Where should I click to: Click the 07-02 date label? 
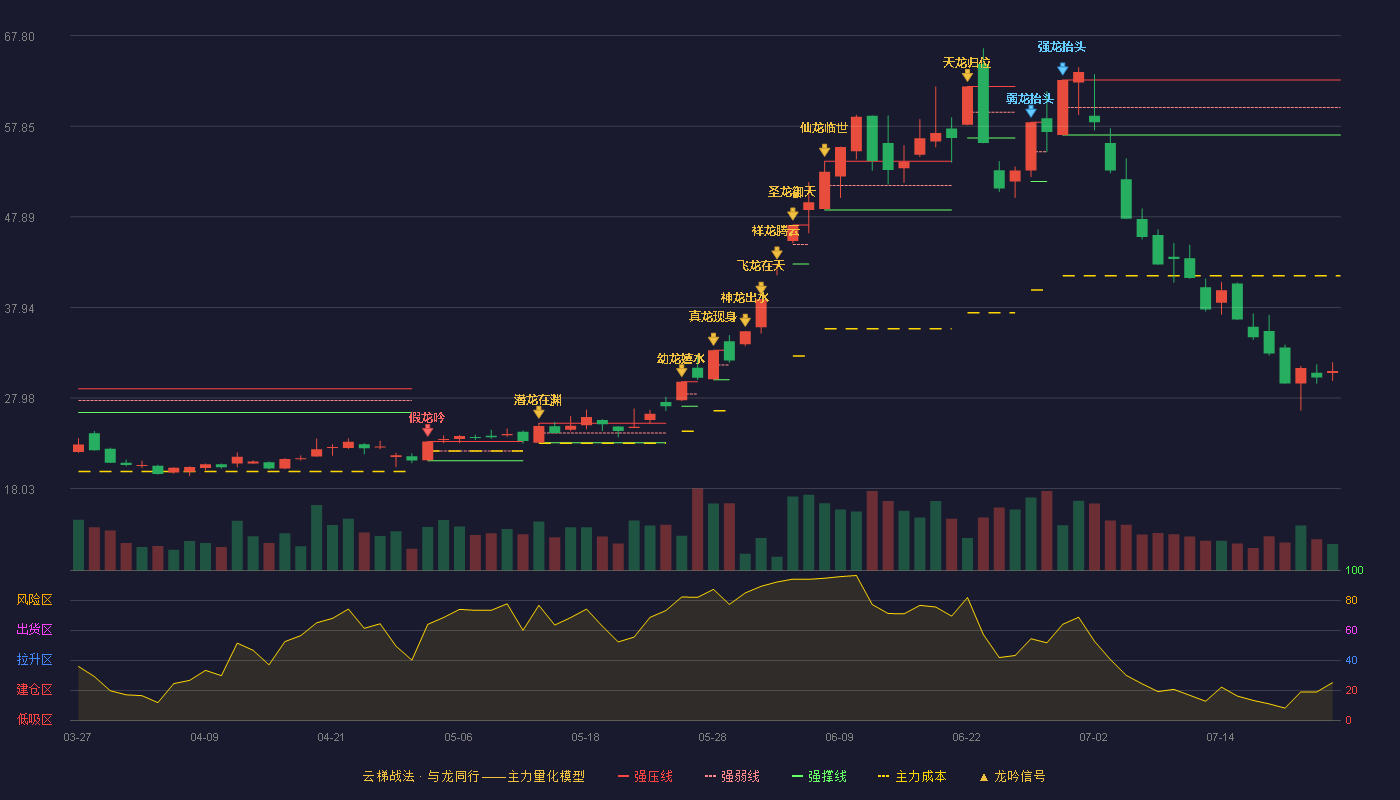point(1094,737)
